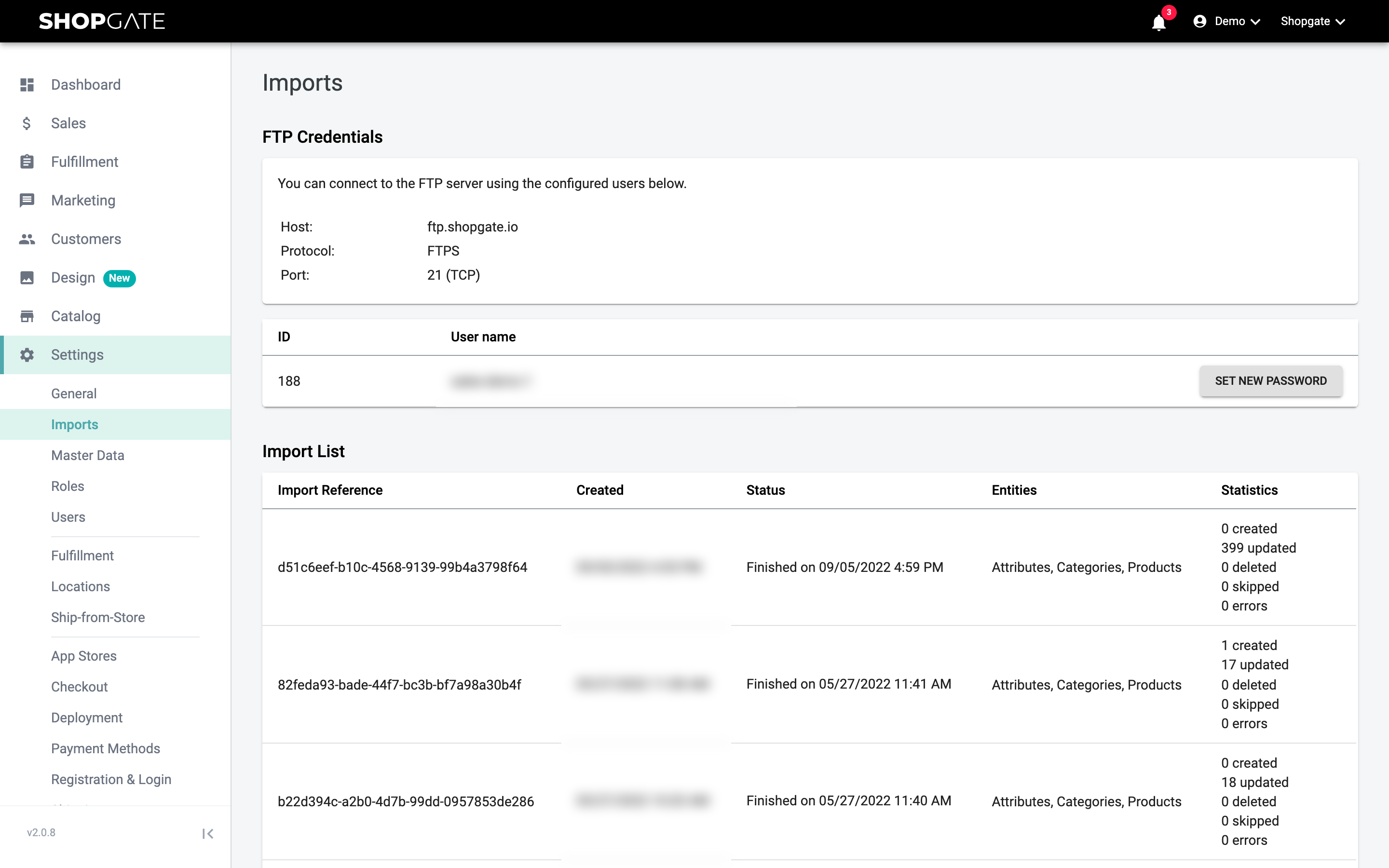Viewport: 1389px width, 868px height.
Task: Set a new password for user 188
Action: [x=1271, y=380]
